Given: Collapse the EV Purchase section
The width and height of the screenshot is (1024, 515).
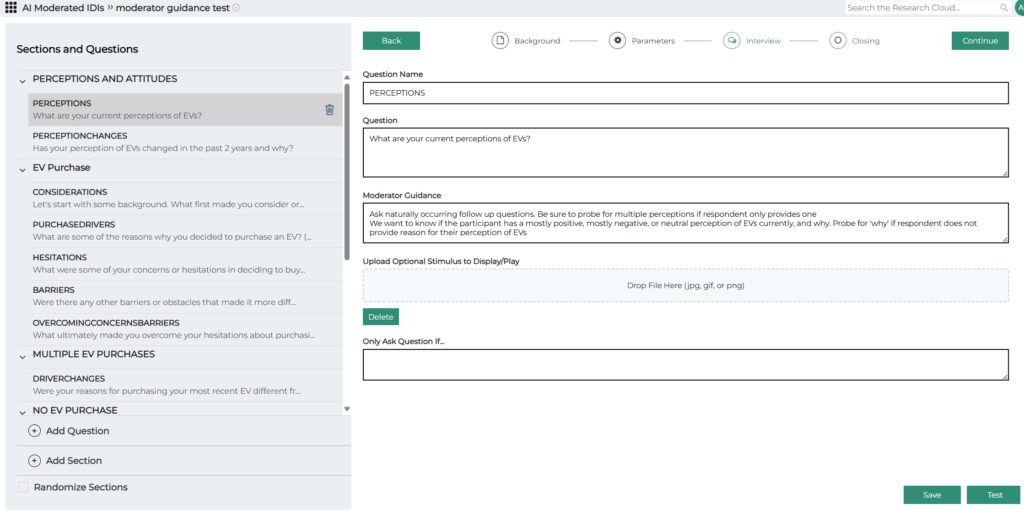Looking at the screenshot, I should [x=23, y=170].
